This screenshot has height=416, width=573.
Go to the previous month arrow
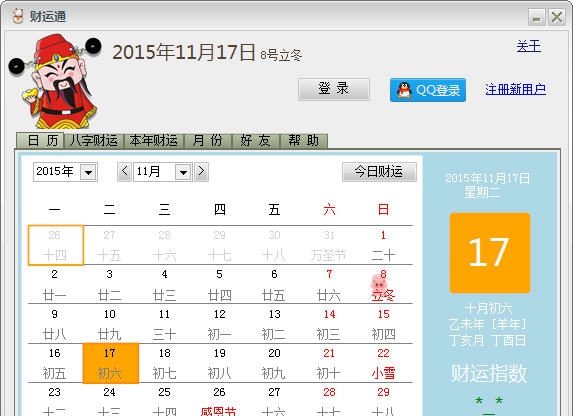(x=124, y=172)
